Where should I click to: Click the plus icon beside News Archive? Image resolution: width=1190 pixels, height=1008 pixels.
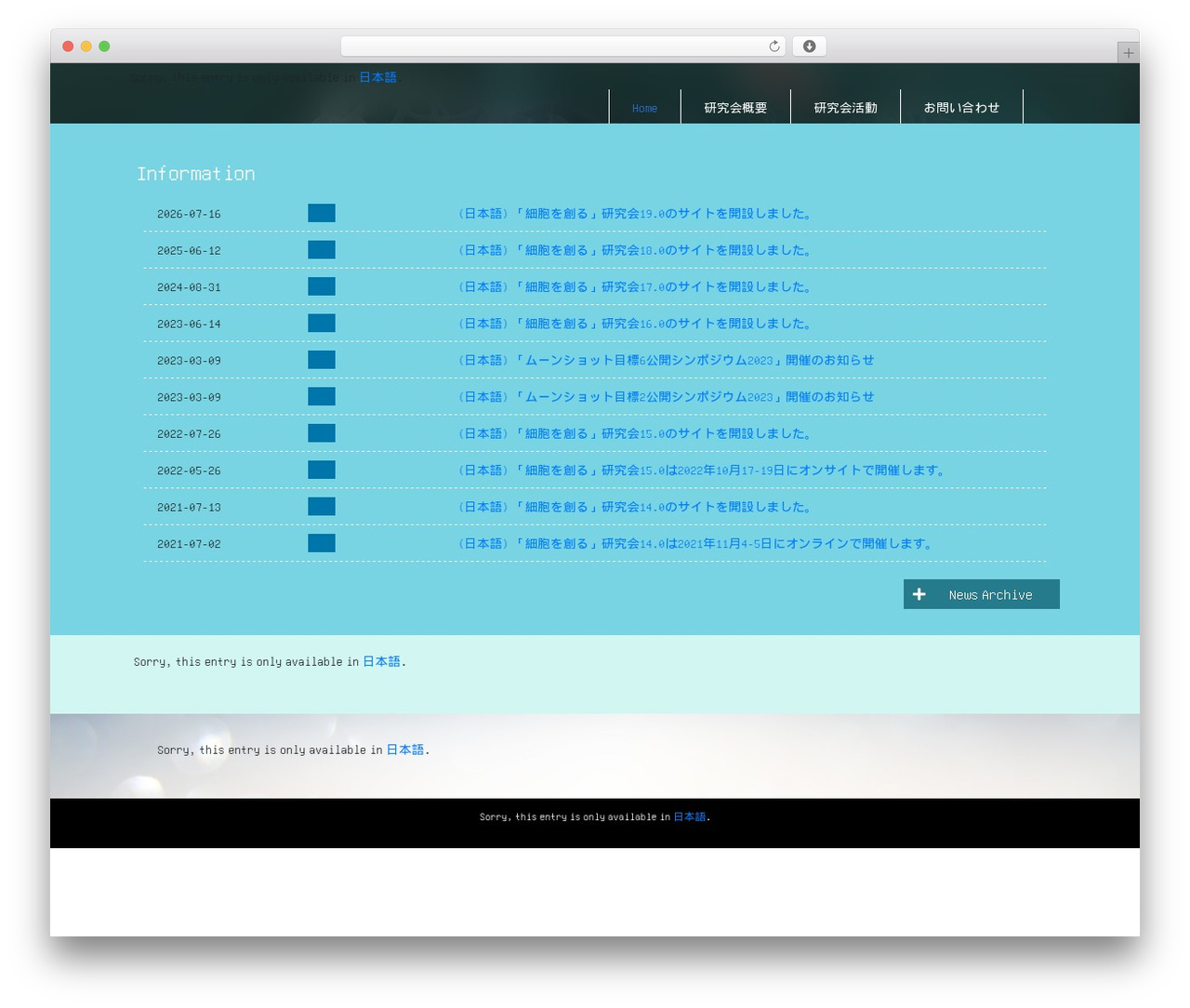(x=919, y=594)
